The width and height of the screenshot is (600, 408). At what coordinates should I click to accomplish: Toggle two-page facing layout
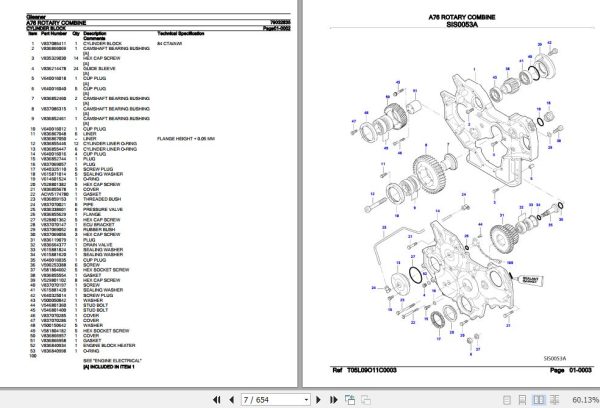coord(538,400)
